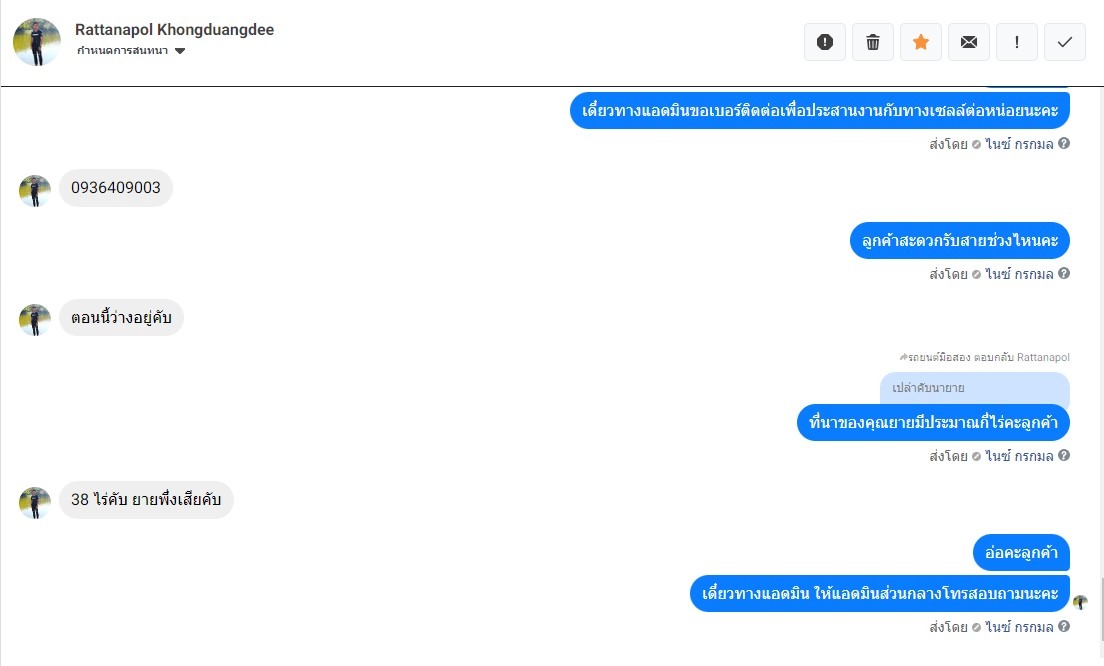1104x666 pixels.
Task: Delete conversation with the trash icon
Action: (x=872, y=42)
